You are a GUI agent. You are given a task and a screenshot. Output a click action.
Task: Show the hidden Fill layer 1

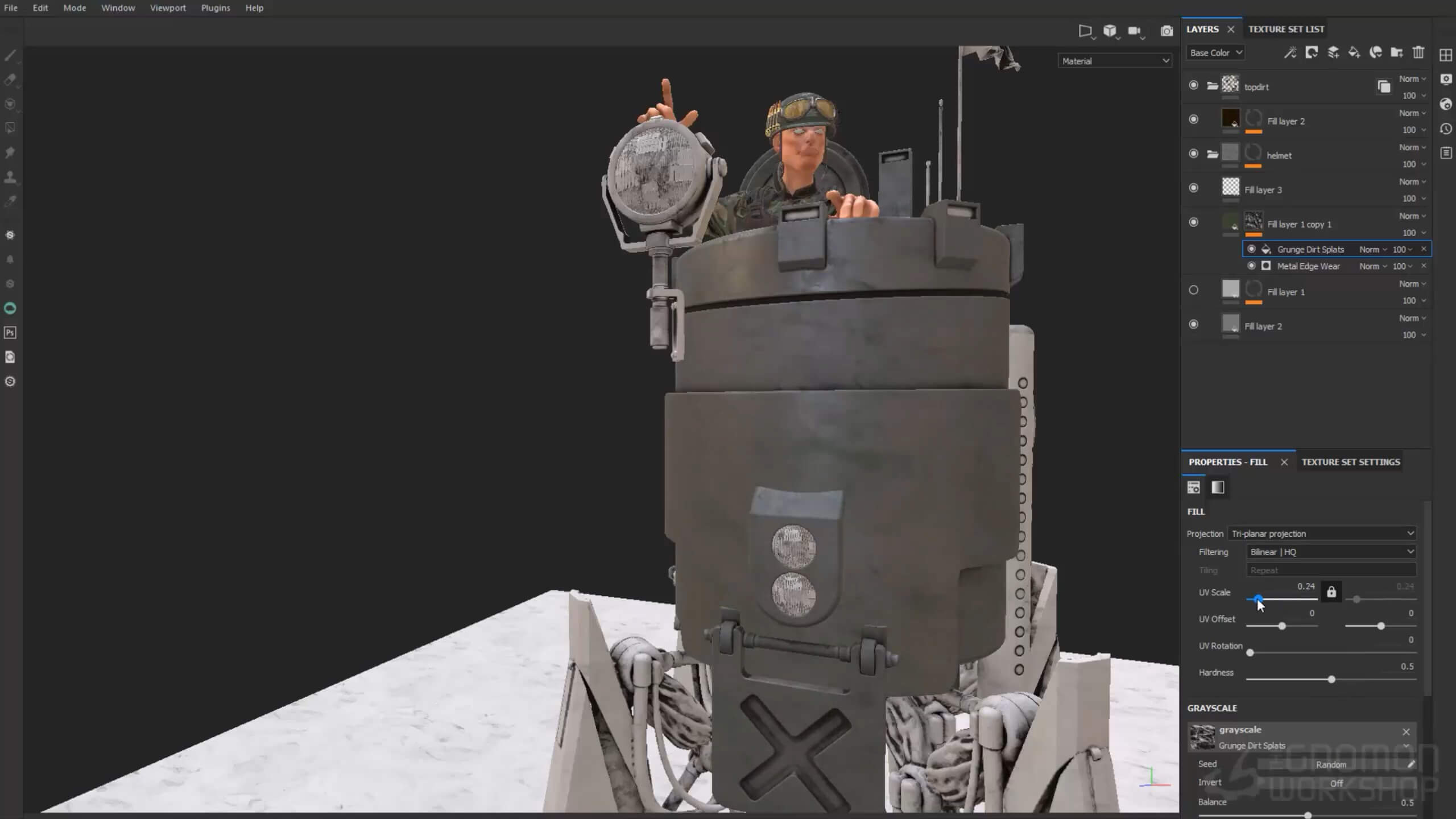tap(1193, 290)
